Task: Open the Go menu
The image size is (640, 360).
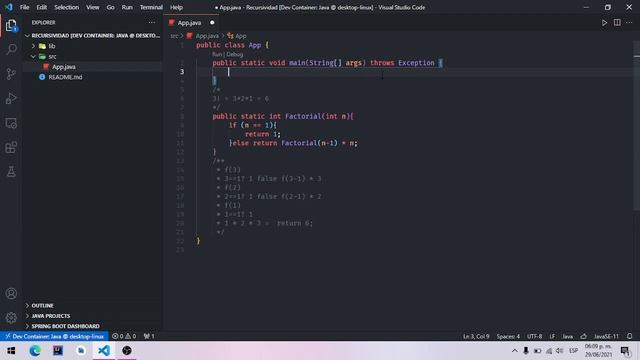Action: (111, 7)
